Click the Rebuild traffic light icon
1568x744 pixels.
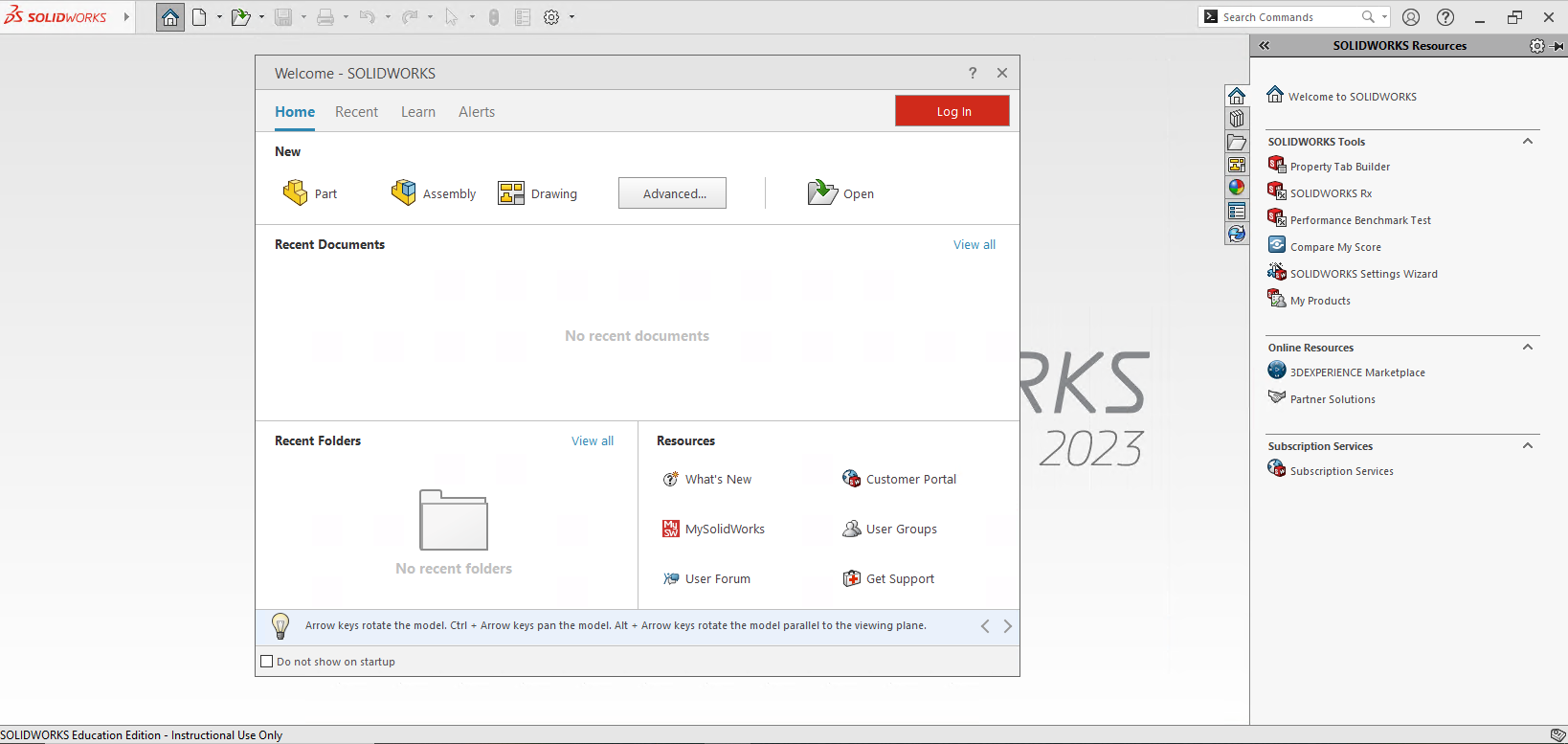pyautogui.click(x=494, y=17)
